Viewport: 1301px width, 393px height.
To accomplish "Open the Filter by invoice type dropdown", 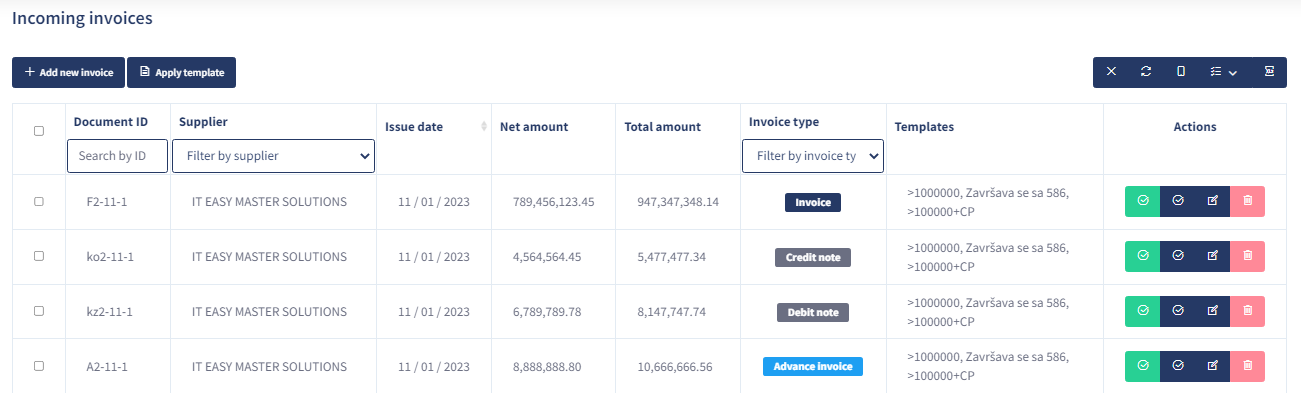I will [x=813, y=156].
